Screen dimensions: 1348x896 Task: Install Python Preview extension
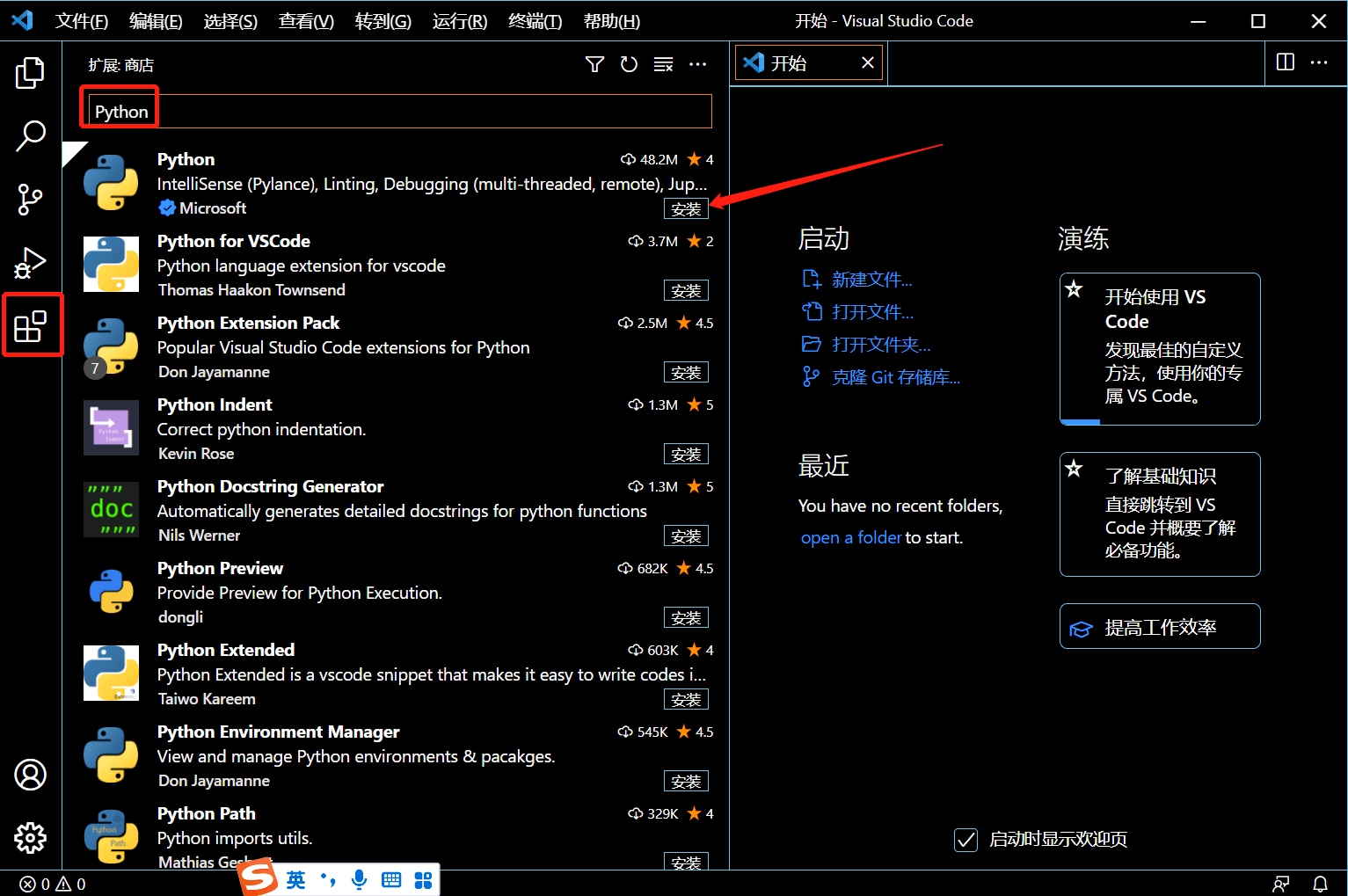tap(686, 617)
